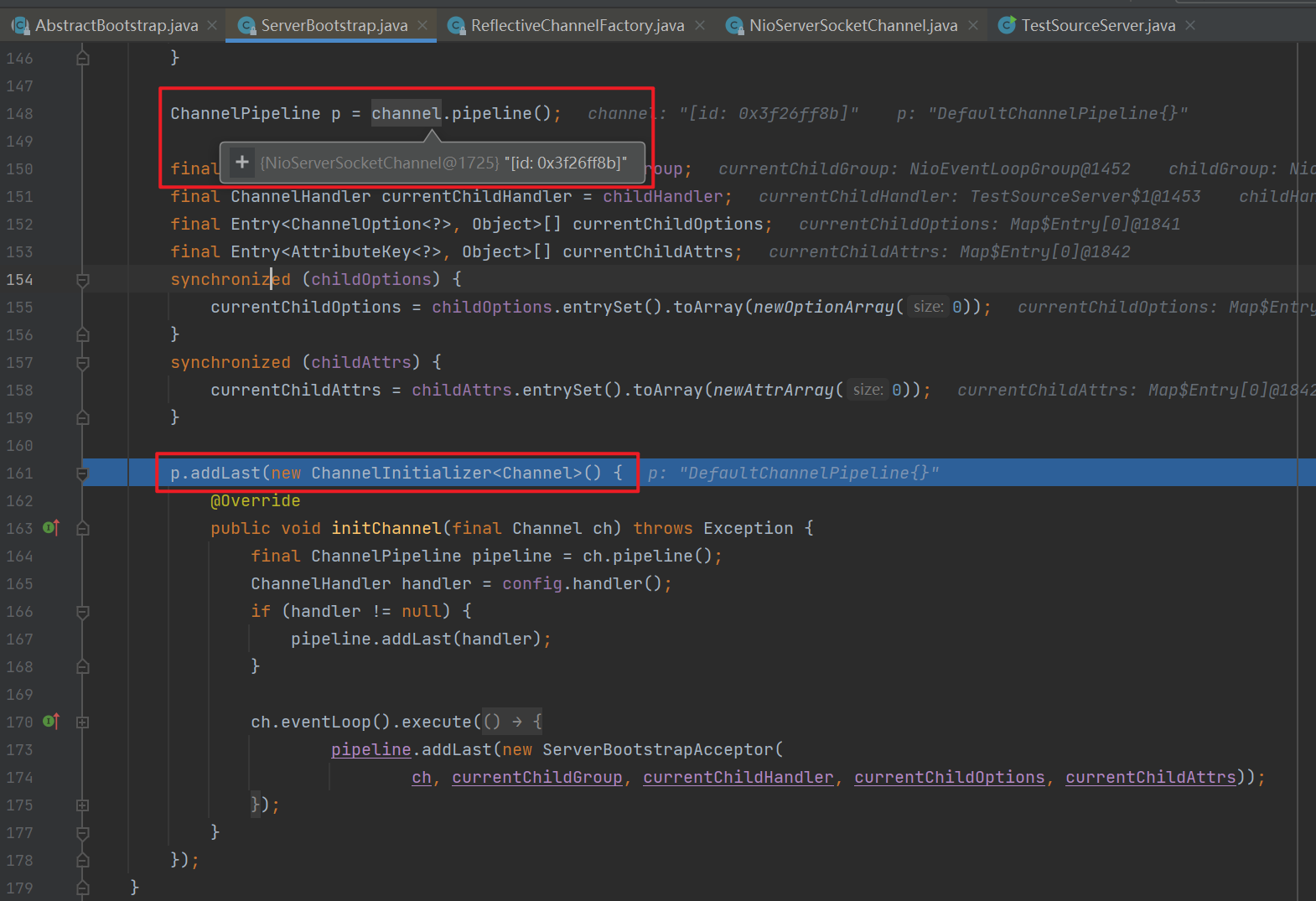Select the NioServerSocketChannel.java tab
Viewport: 1316px width, 901px height.
click(x=852, y=26)
